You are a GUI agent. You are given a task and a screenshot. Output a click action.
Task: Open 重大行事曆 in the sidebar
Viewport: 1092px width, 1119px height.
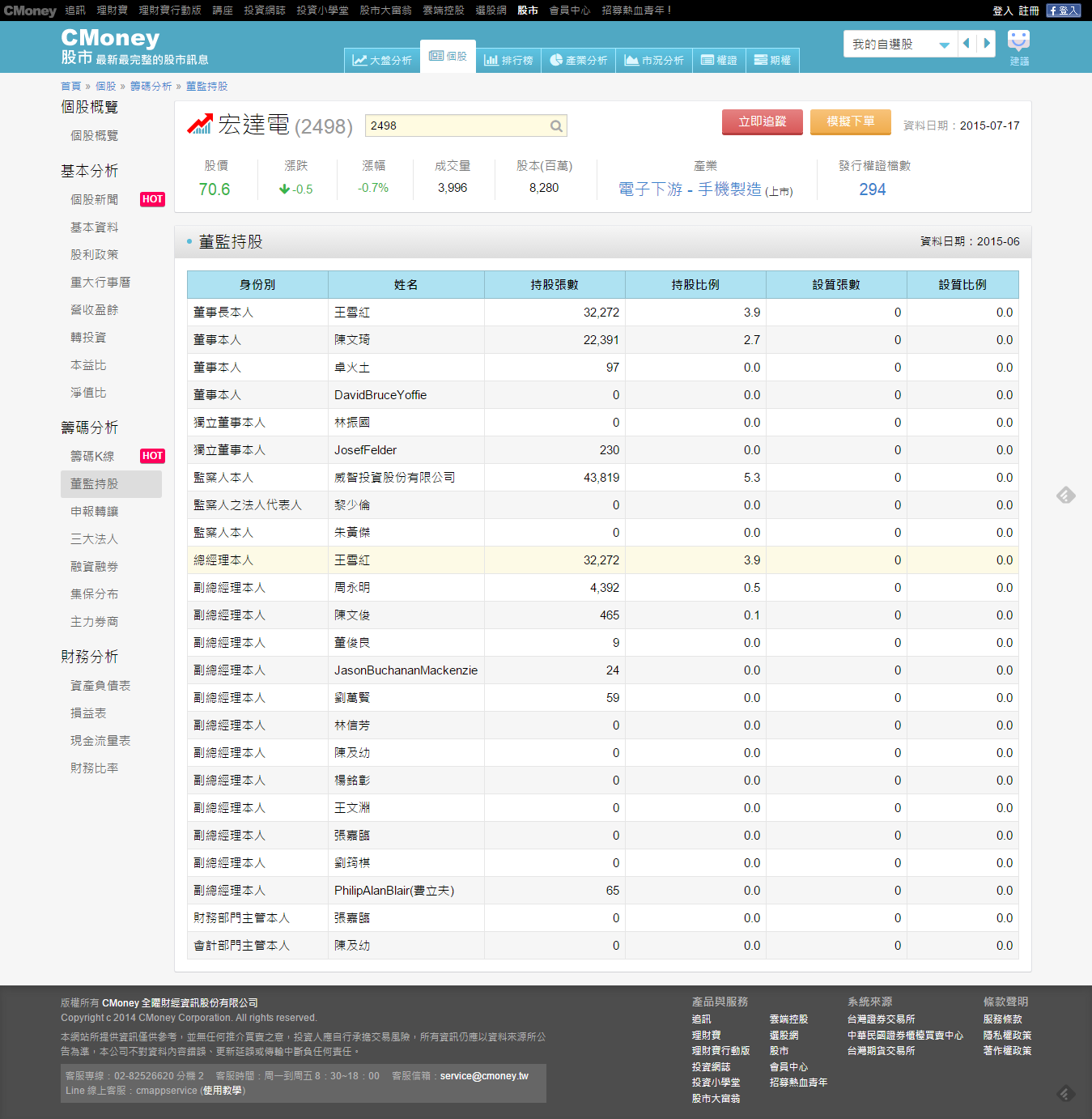point(100,282)
